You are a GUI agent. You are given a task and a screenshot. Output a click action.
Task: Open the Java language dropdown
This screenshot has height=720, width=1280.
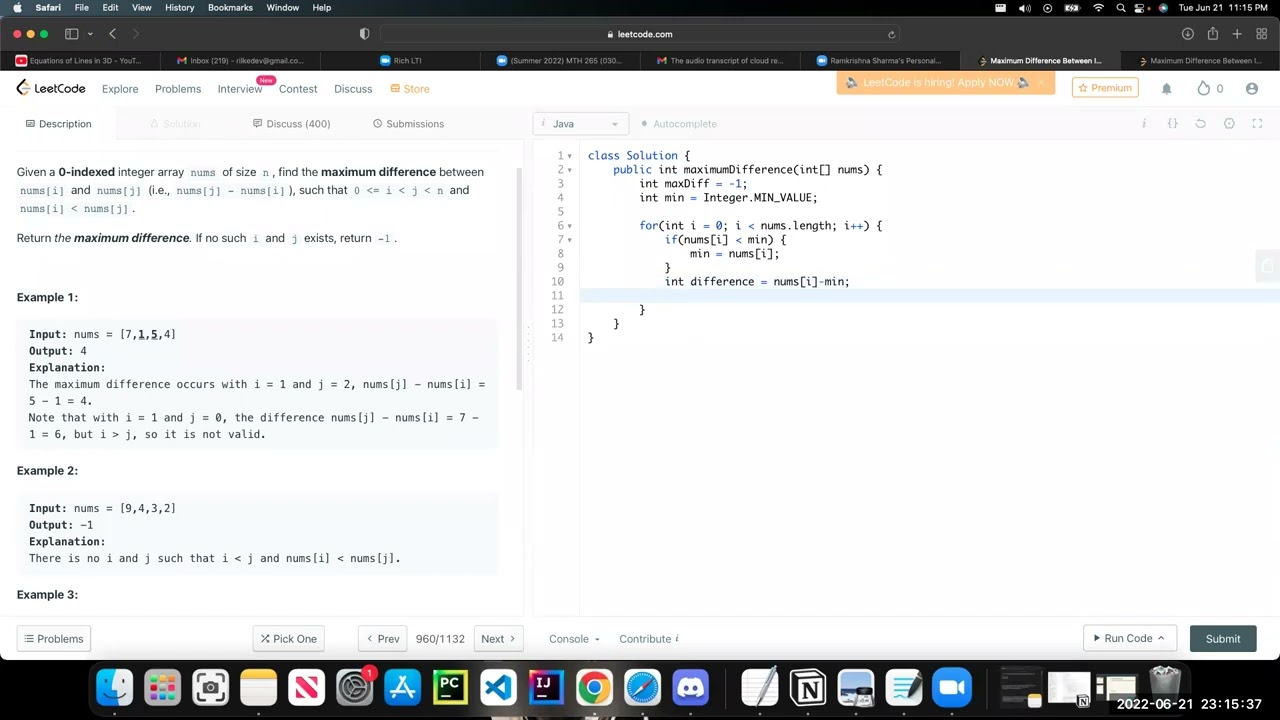581,124
